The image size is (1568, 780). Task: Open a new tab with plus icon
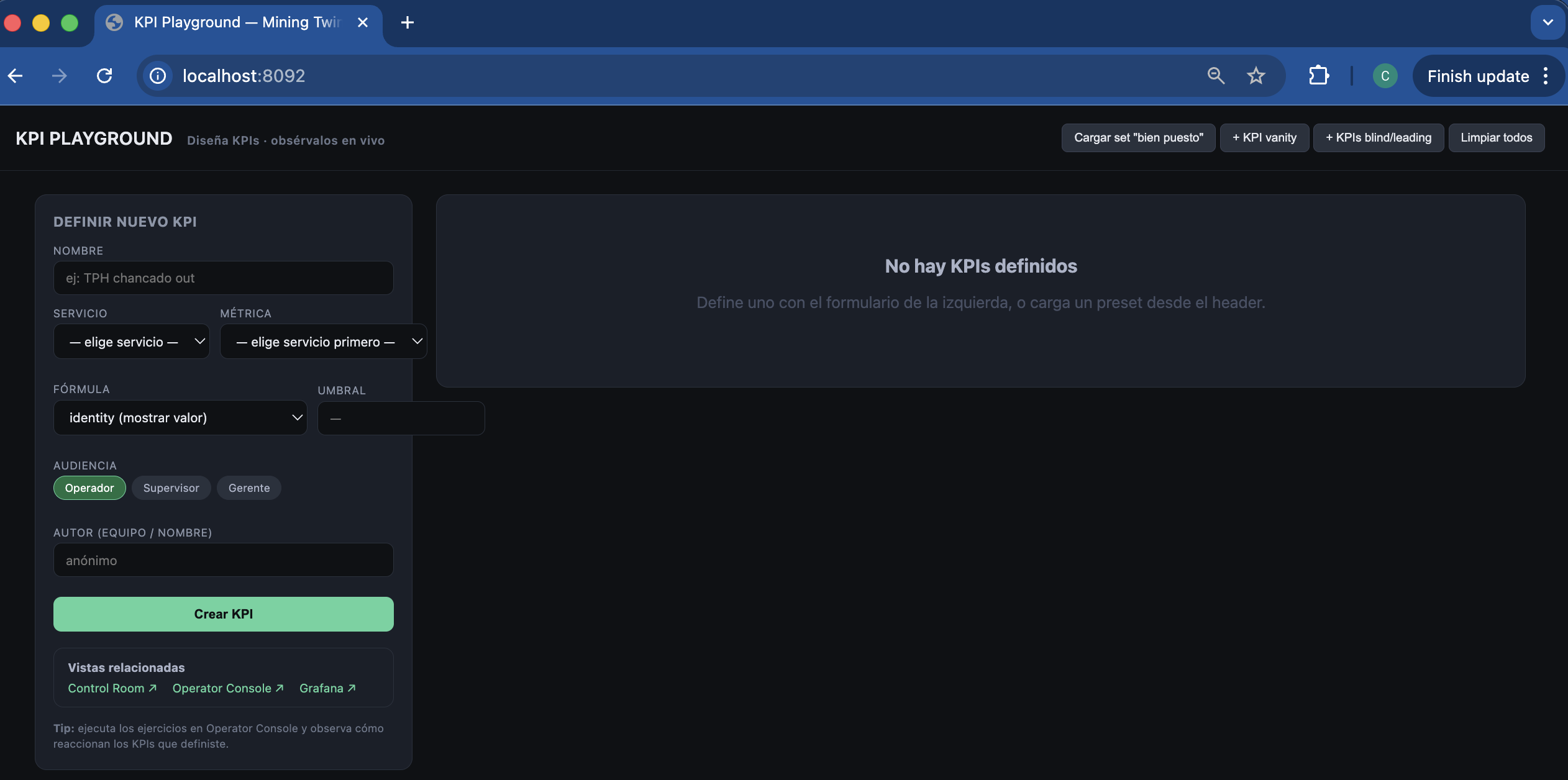408,22
